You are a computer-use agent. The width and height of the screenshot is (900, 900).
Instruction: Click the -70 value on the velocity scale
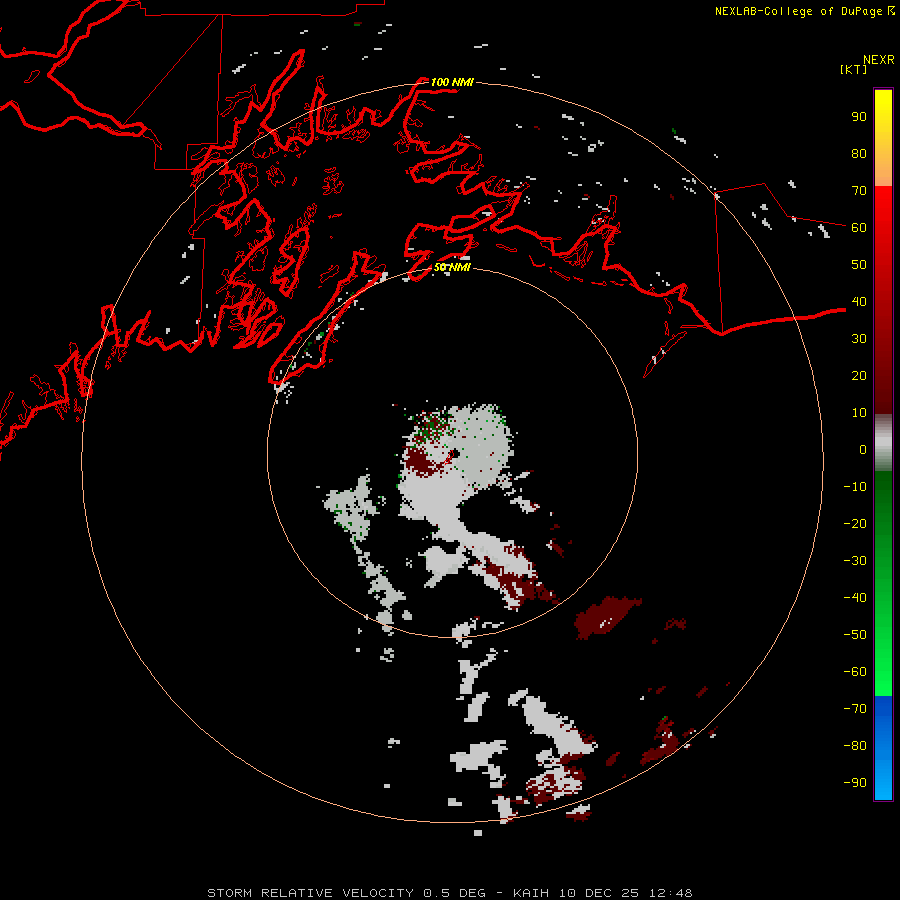[x=855, y=709]
